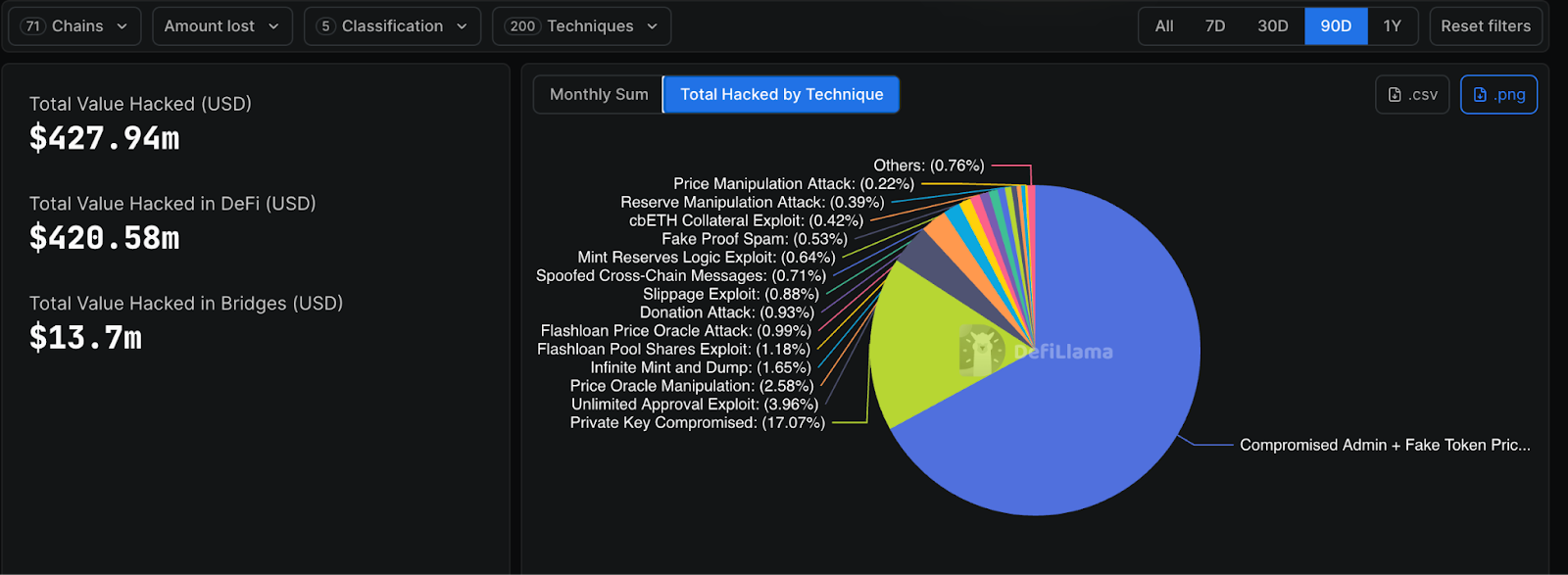
Task: Select Total Hacked by Technique tab
Action: pos(781,95)
